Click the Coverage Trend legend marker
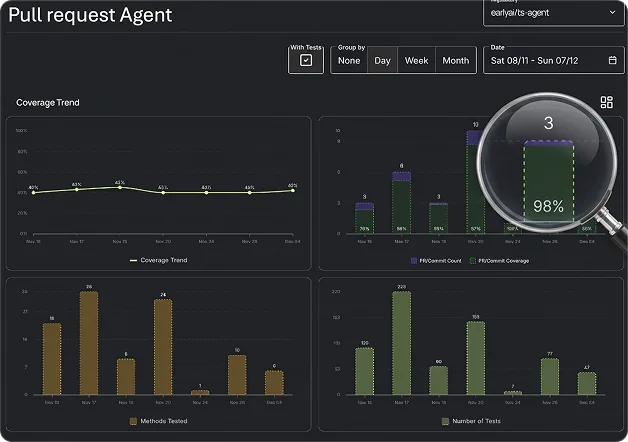 point(133,261)
